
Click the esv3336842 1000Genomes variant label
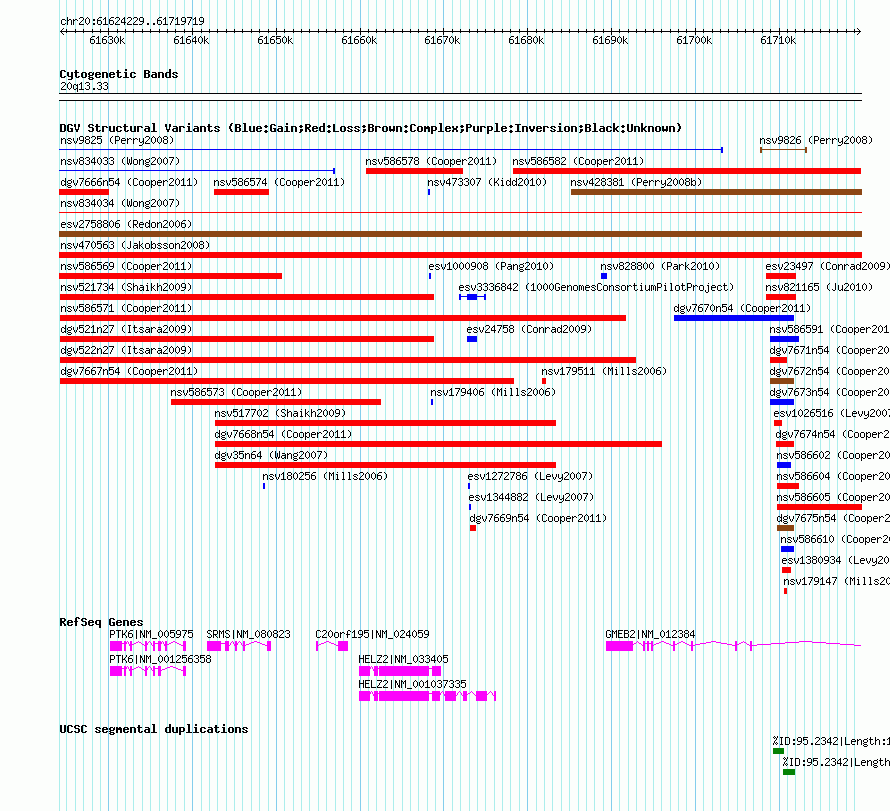596,287
